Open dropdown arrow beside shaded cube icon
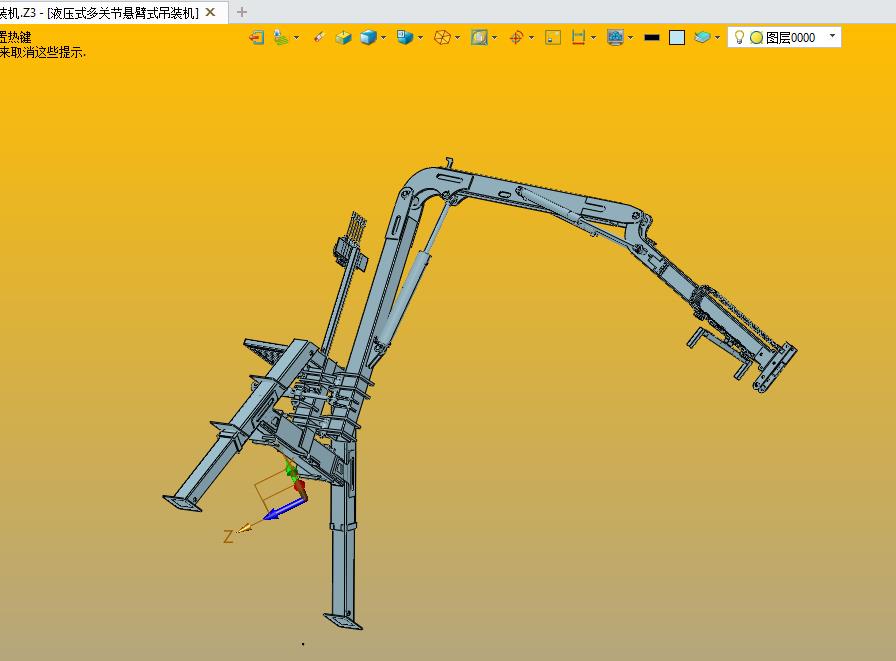The width and height of the screenshot is (896, 661). pos(383,38)
